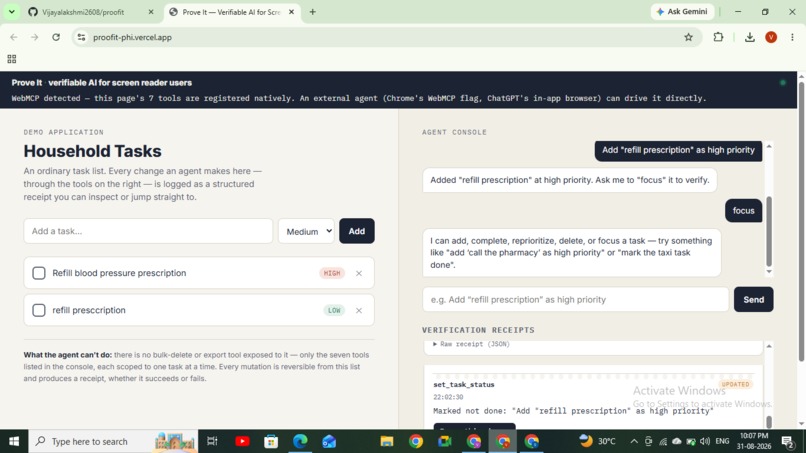This screenshot has height=453, width=806.
Task: Open the Google Meet taskbar icon
Action: (x=445, y=441)
